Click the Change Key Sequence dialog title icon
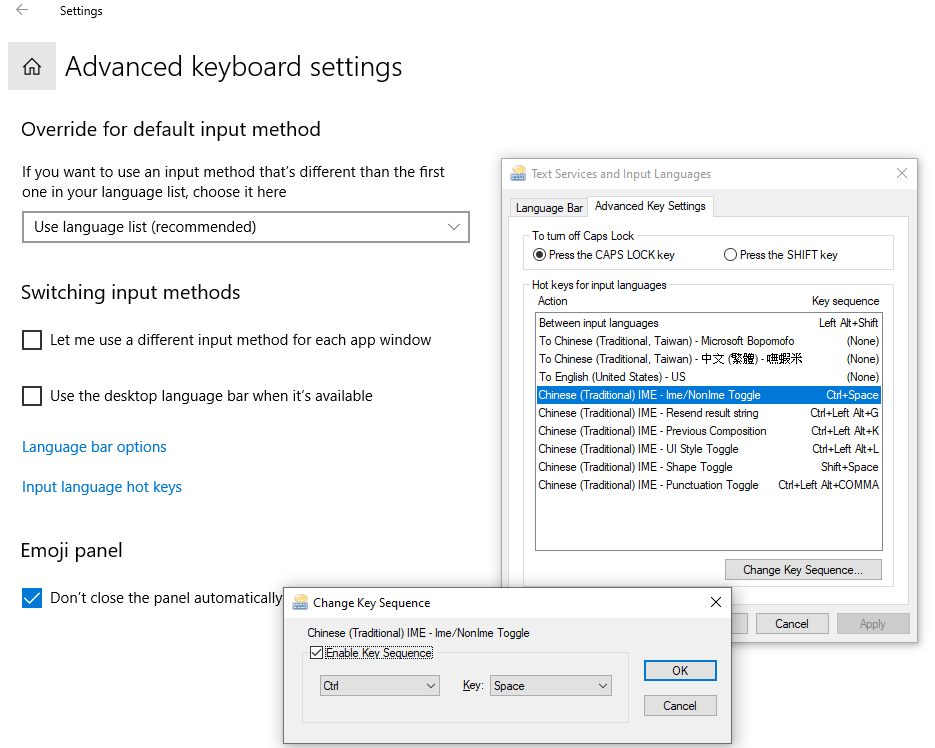The image size is (935, 748). point(301,602)
